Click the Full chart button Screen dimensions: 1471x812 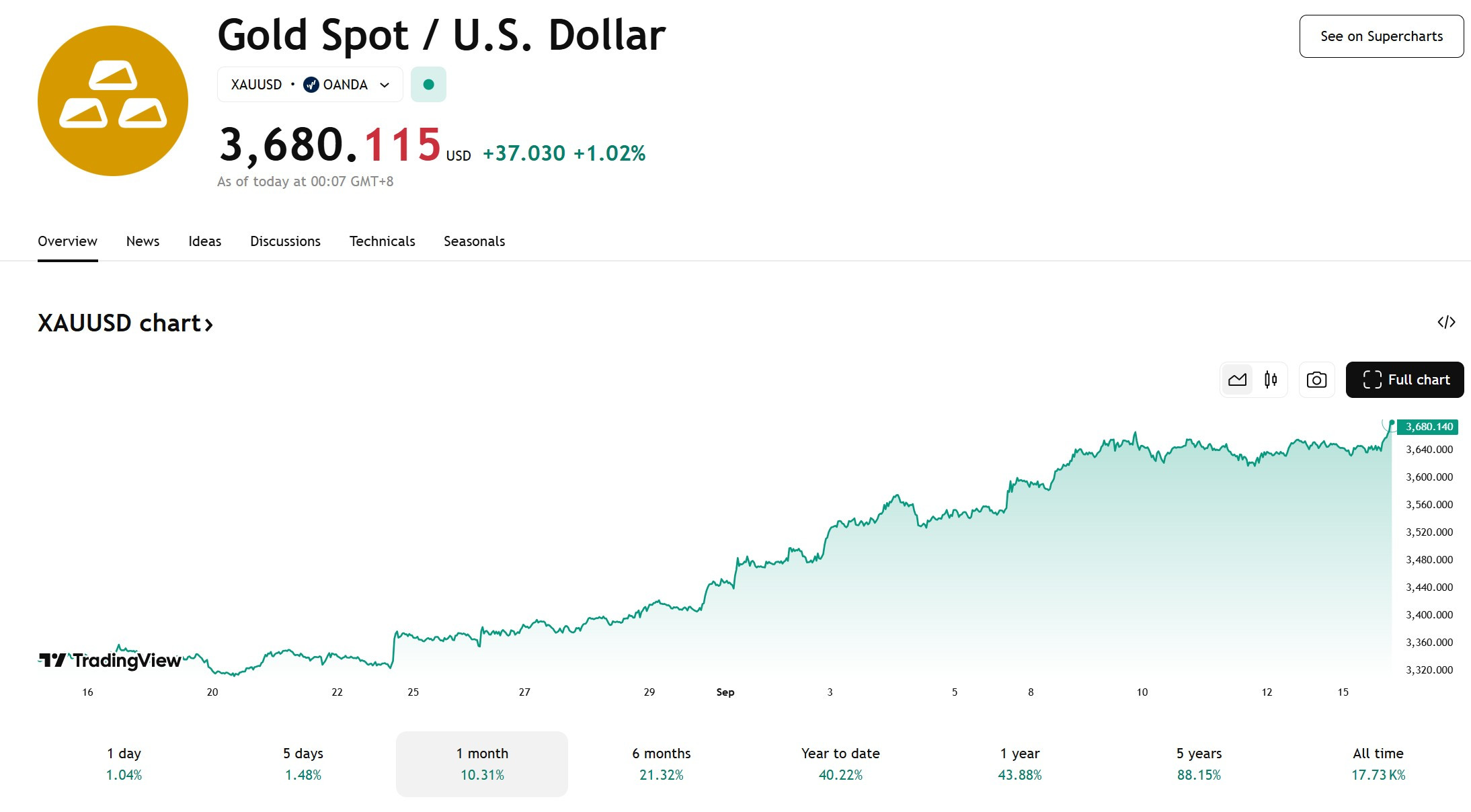point(1404,380)
